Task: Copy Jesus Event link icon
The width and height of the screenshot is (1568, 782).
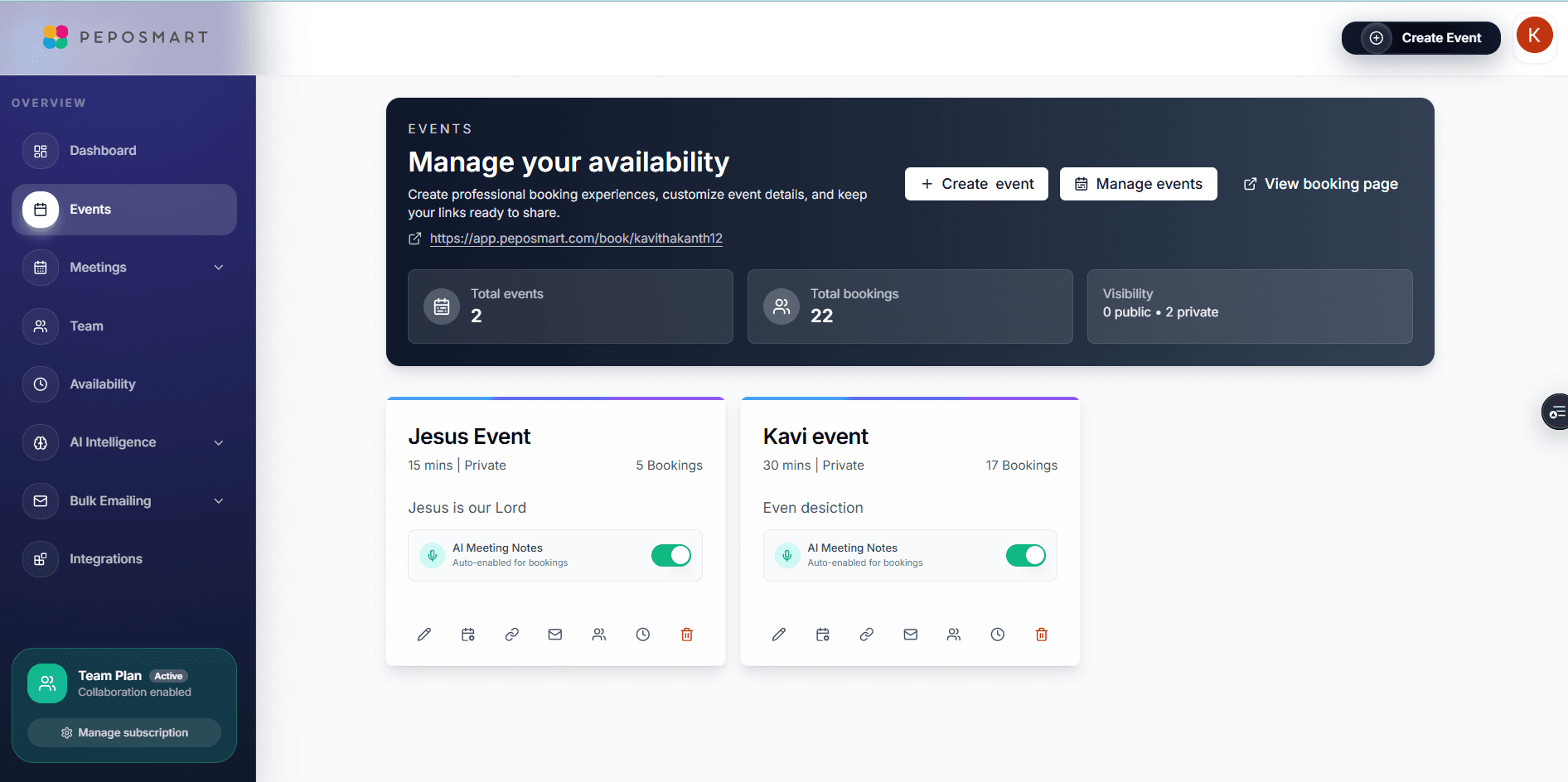Action: tap(512, 635)
